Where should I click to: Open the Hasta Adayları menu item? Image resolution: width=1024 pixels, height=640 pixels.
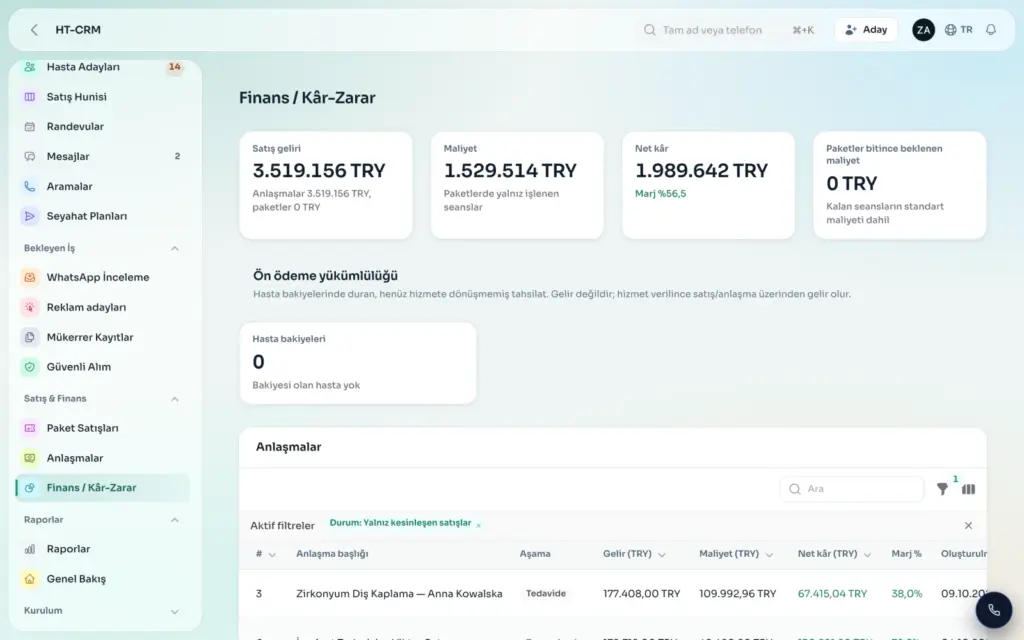103,67
